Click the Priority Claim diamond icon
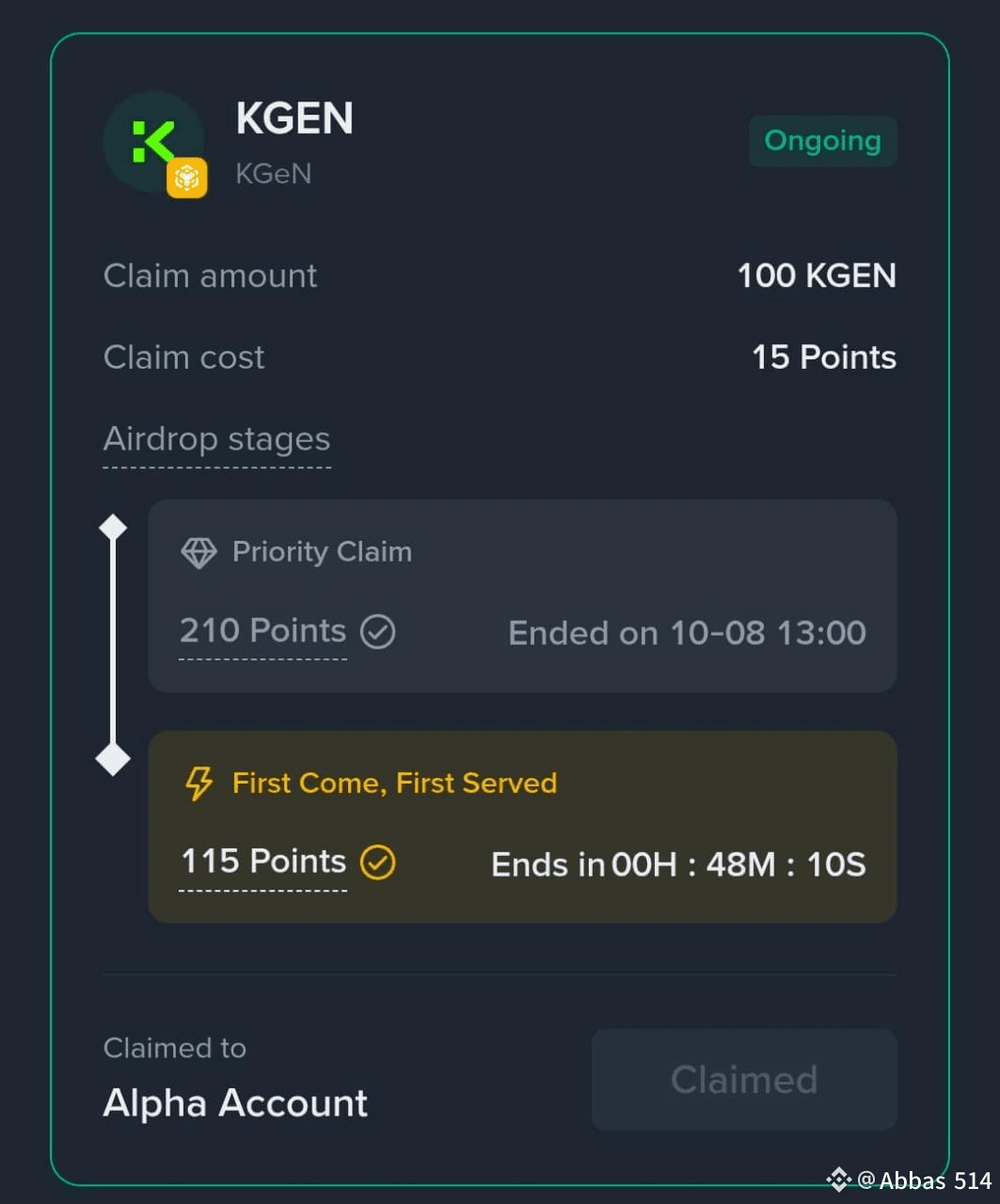The height and width of the screenshot is (1204, 1000). tap(198, 552)
